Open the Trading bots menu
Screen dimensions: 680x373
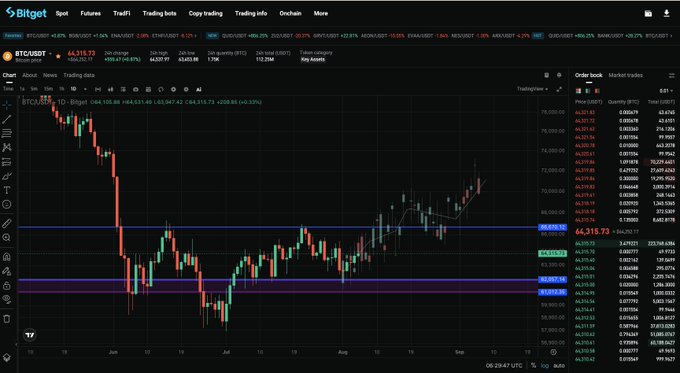[x=160, y=13]
